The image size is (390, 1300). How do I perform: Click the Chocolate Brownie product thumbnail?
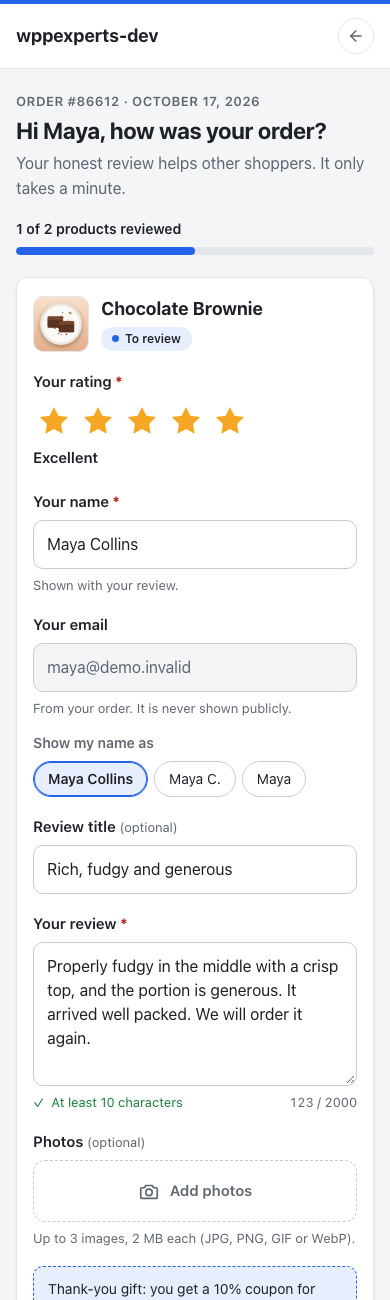pyautogui.click(x=61, y=324)
